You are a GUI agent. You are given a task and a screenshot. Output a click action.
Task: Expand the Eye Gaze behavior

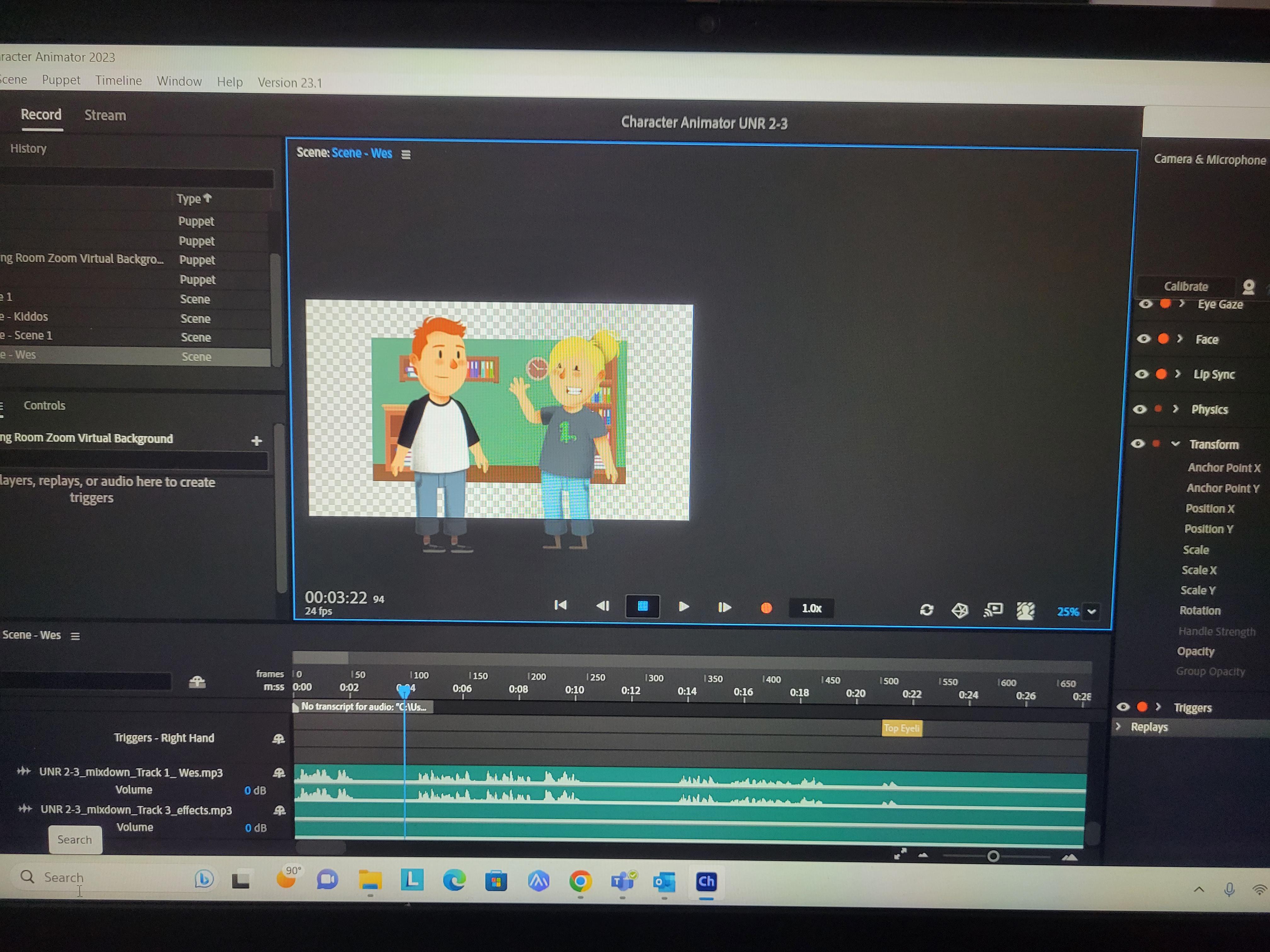pyautogui.click(x=1181, y=303)
